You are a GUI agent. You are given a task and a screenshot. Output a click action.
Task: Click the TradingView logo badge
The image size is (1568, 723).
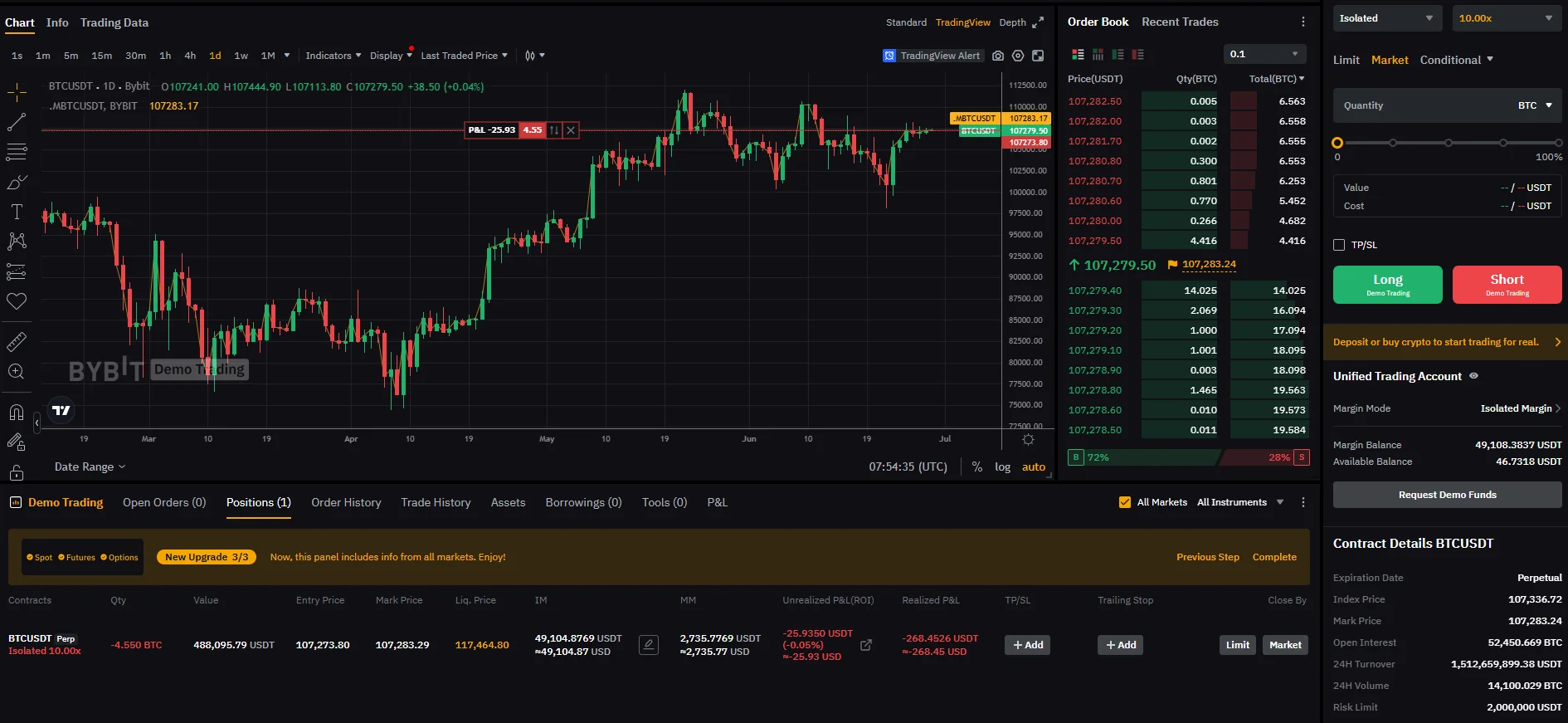click(61, 410)
